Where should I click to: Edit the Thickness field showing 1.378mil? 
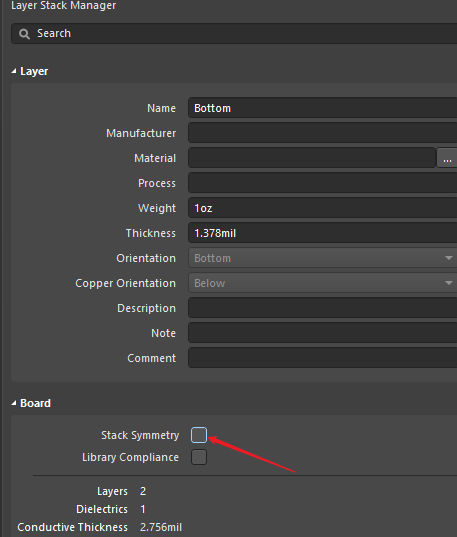click(322, 233)
